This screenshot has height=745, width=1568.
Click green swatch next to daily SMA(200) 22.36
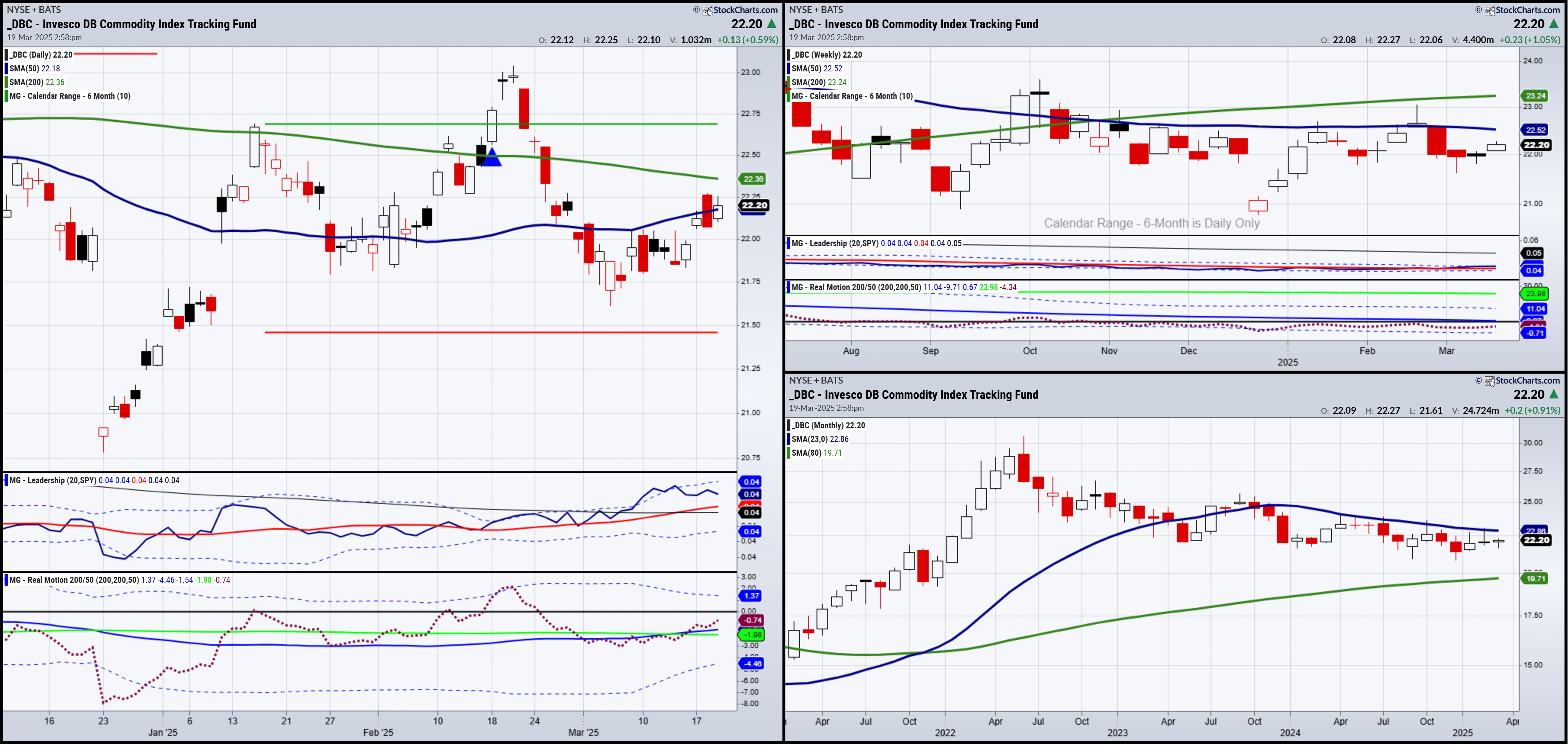[x=7, y=82]
